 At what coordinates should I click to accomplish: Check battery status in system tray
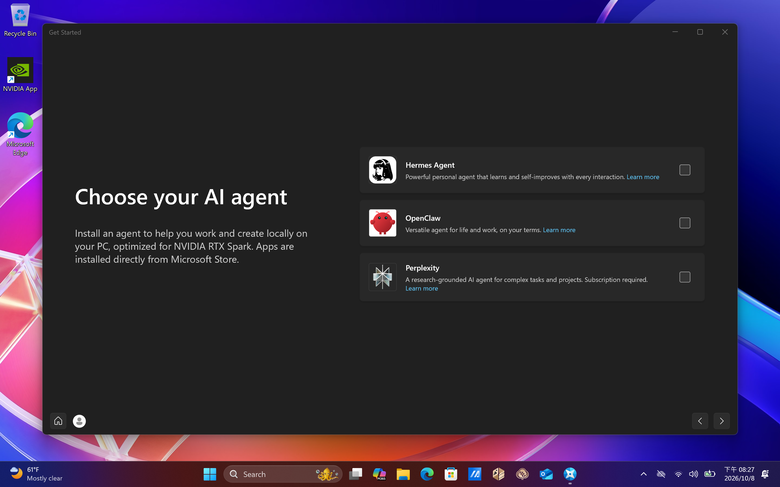709,474
